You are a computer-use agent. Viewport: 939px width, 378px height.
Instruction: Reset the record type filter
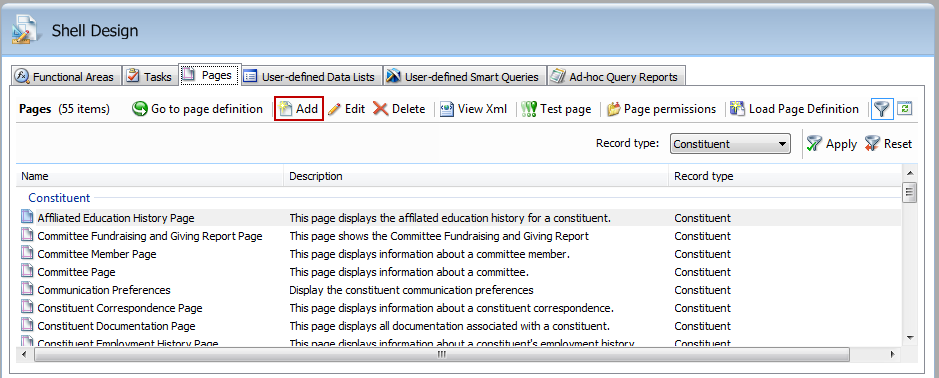click(x=889, y=144)
